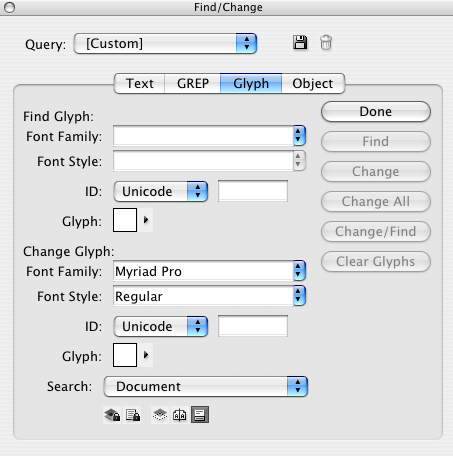Click the Change Glyph preview box
The width and height of the screenshot is (453, 456).
click(x=125, y=355)
